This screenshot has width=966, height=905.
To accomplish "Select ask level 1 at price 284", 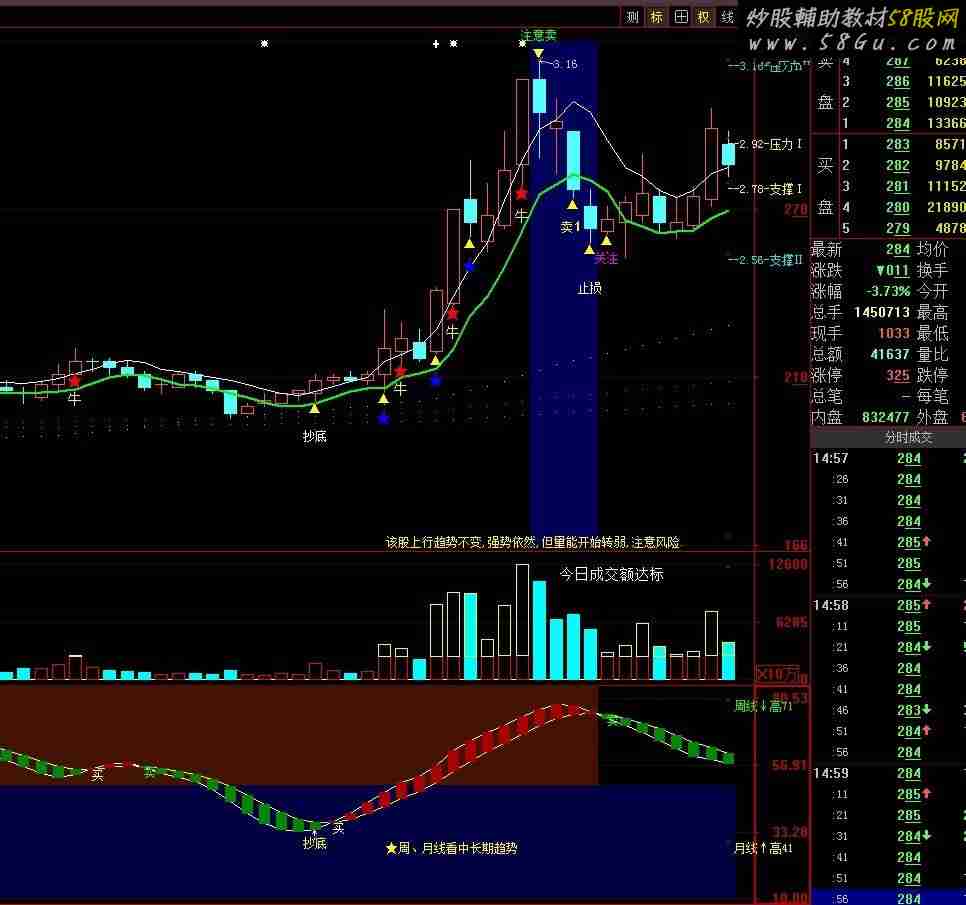I will 903,123.
